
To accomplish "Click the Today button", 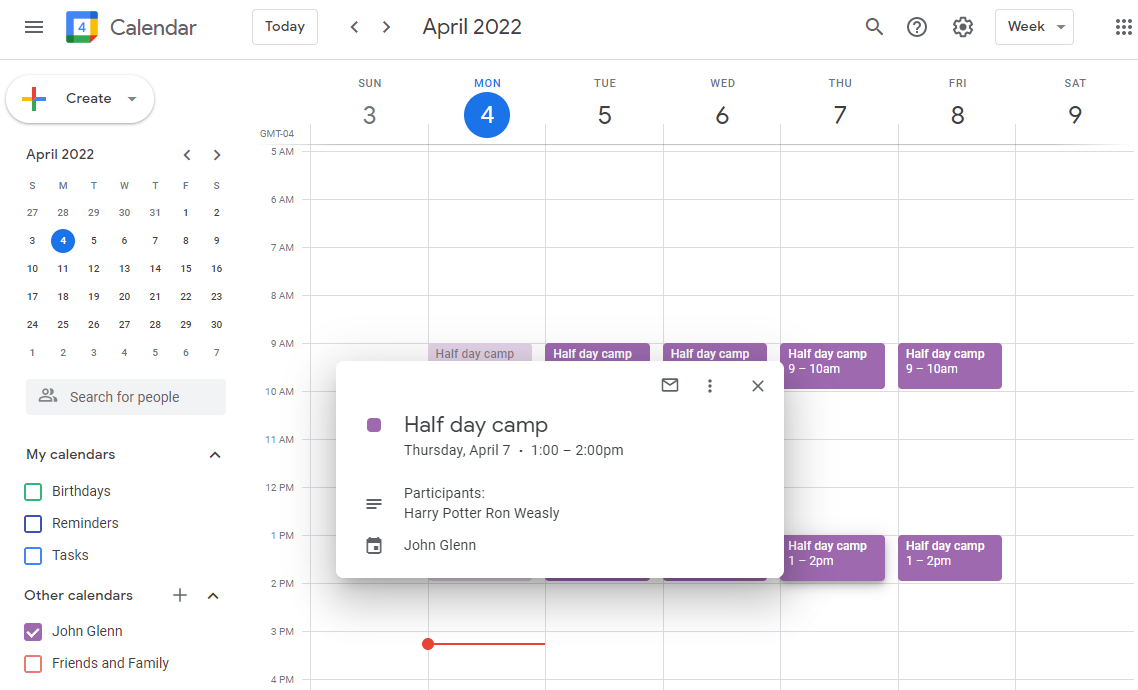I will click(284, 27).
